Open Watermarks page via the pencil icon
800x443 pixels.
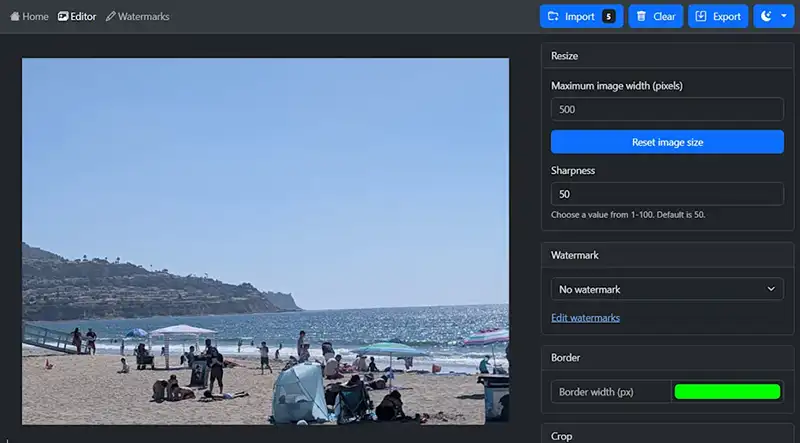click(x=111, y=17)
